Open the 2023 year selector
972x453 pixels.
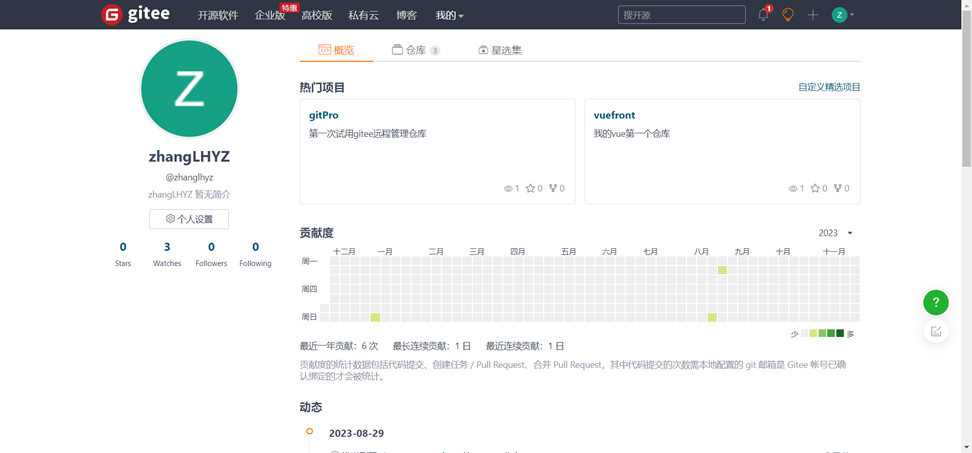tap(836, 233)
